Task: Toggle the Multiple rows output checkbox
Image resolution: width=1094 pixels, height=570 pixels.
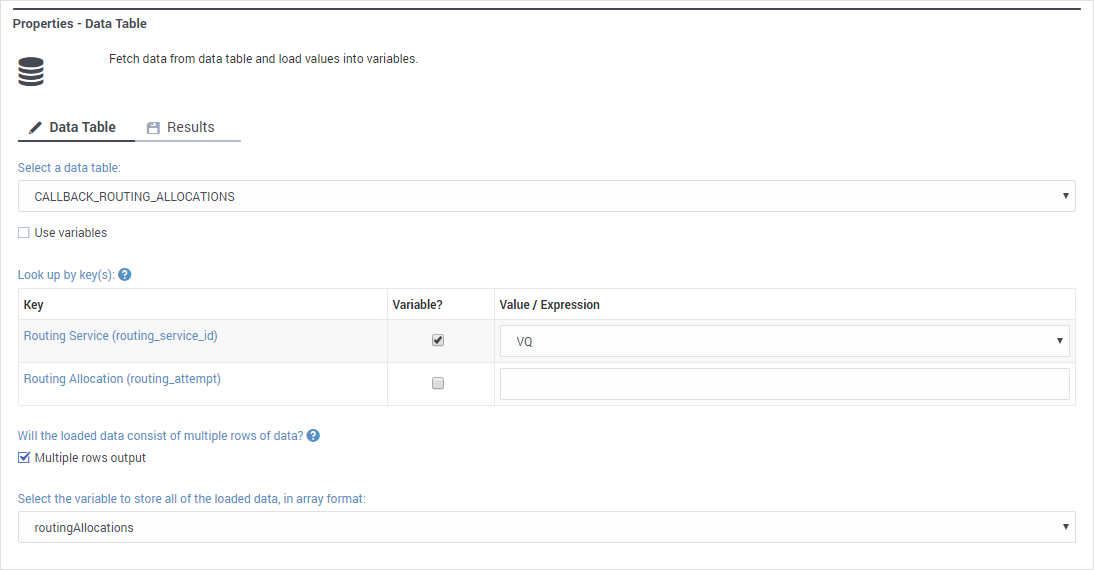Action: [x=24, y=458]
